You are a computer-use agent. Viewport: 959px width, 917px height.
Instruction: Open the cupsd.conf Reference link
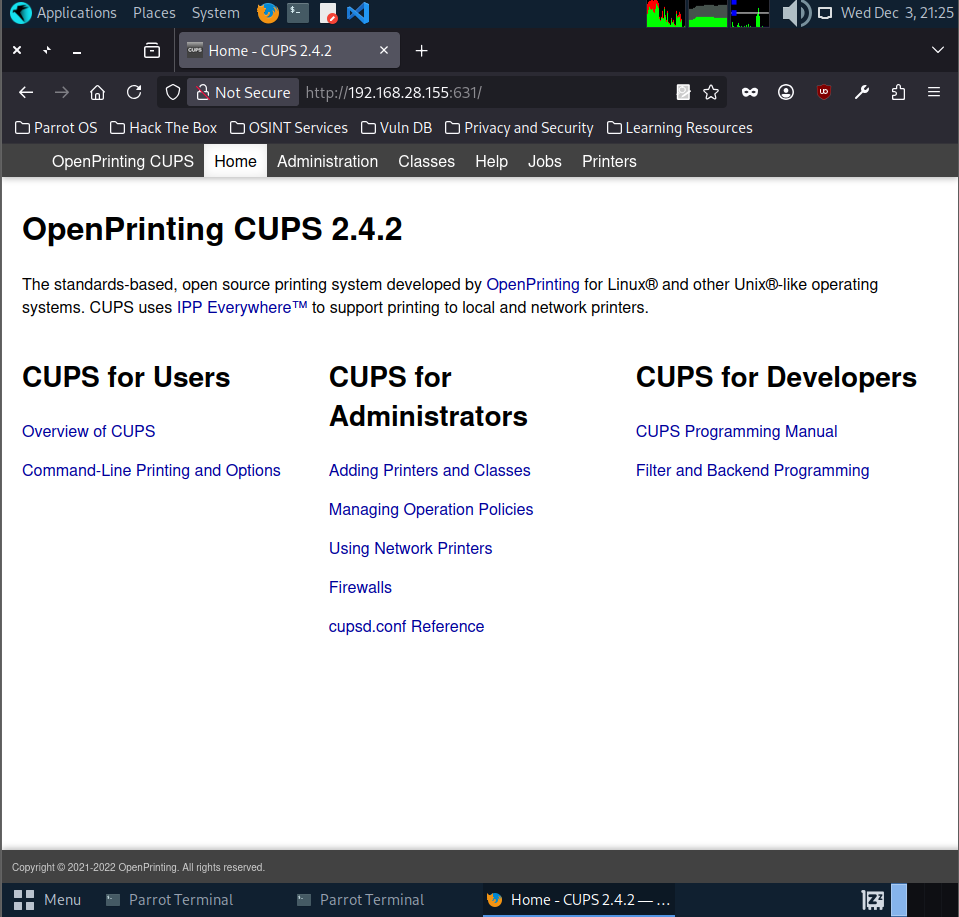click(406, 626)
